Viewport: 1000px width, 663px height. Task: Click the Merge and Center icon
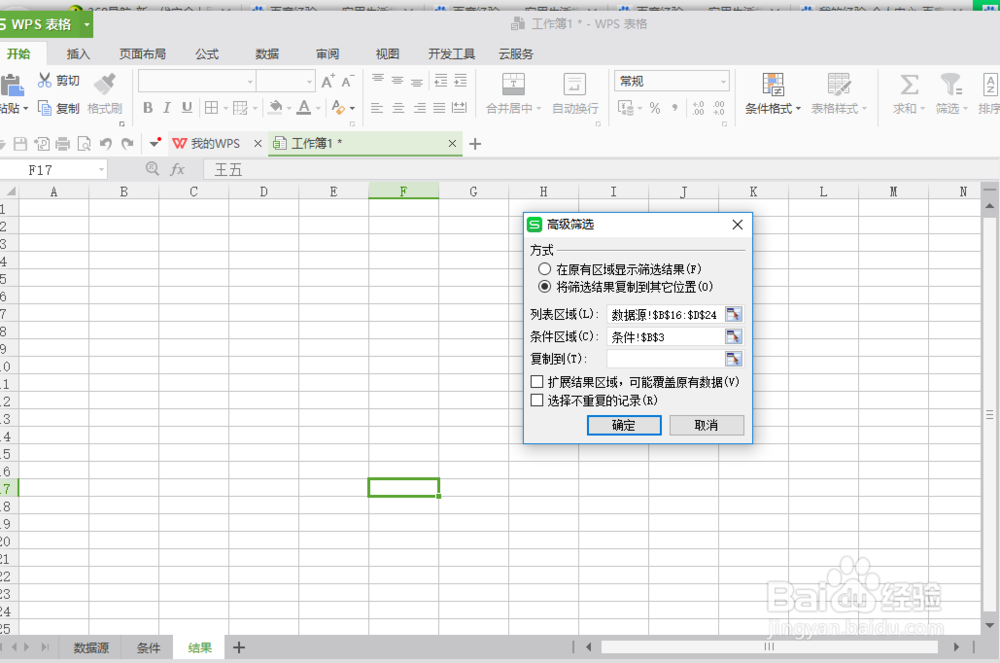click(x=513, y=84)
